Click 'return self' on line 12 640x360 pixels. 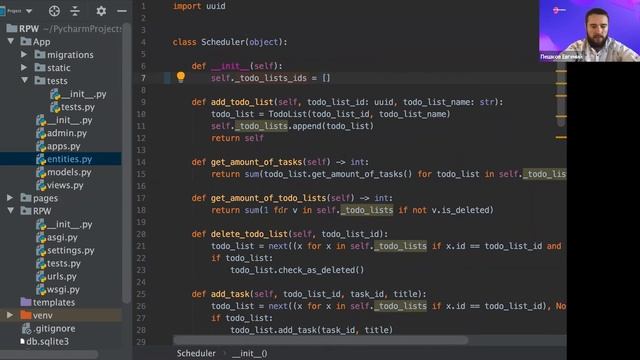[x=237, y=138]
